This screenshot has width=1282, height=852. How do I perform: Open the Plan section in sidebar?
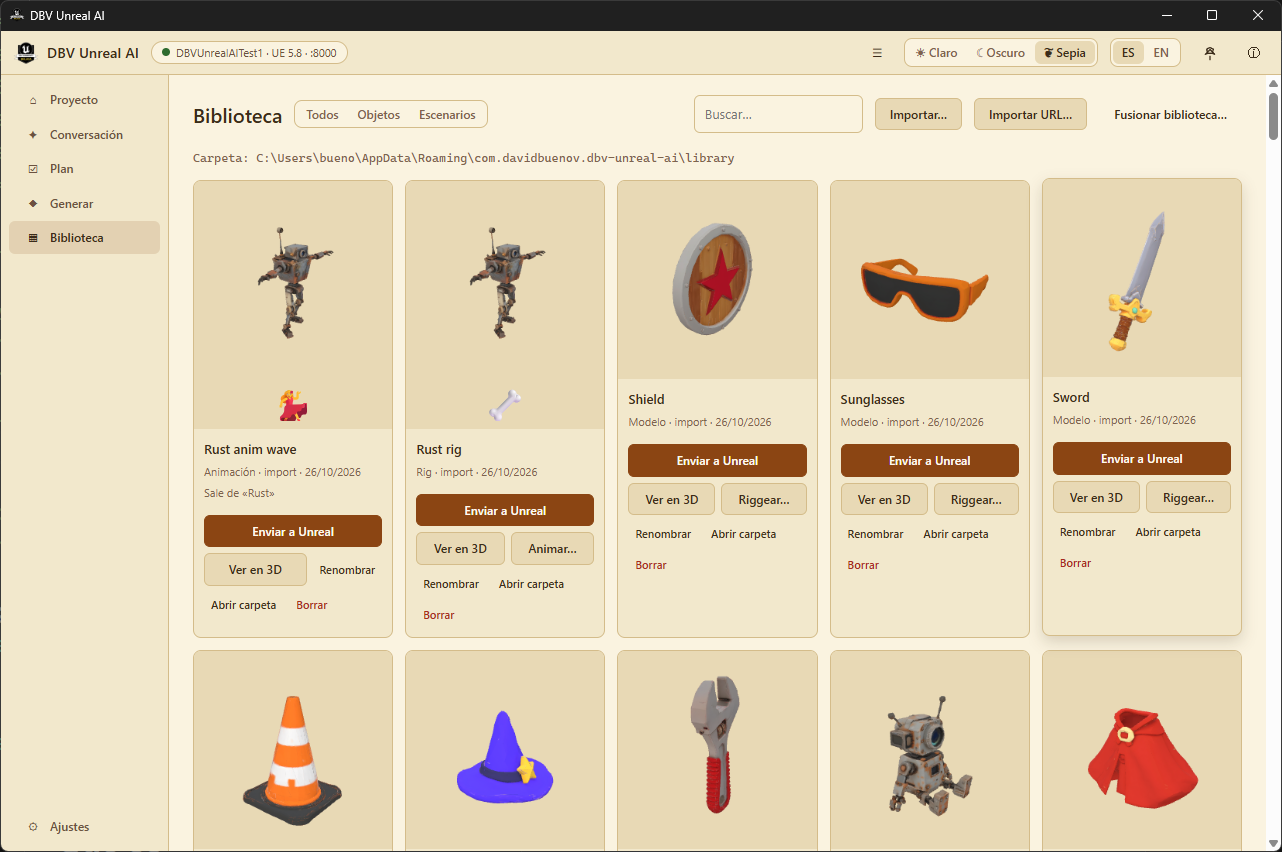coord(84,169)
